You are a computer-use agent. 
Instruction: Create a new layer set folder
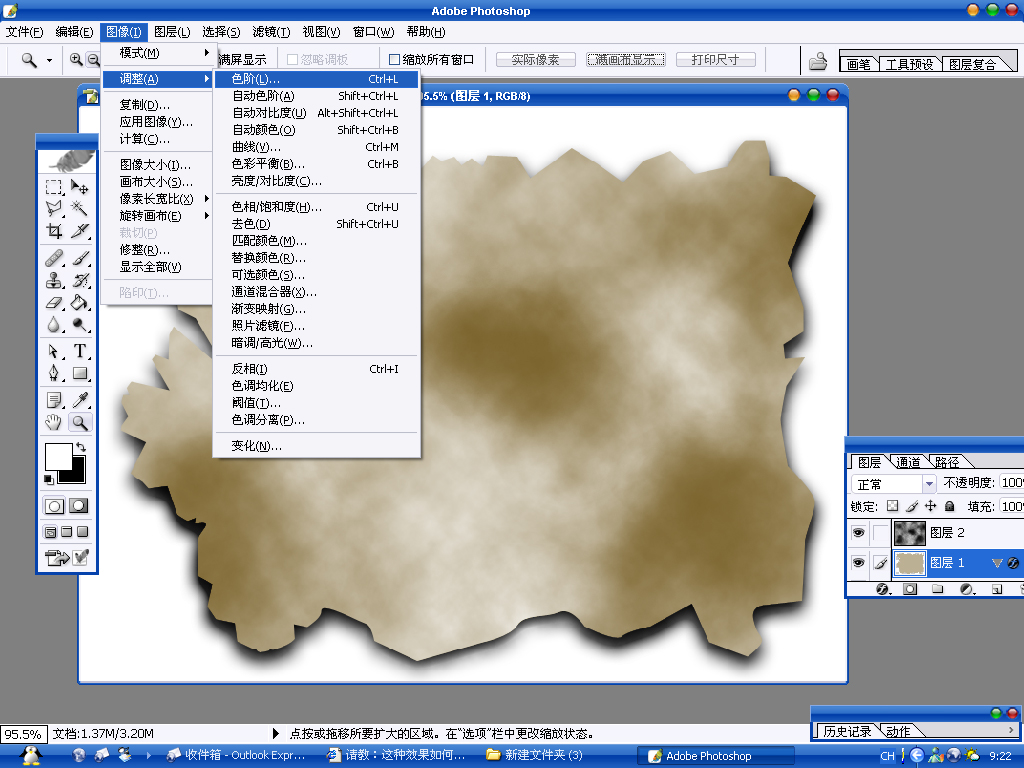point(938,589)
